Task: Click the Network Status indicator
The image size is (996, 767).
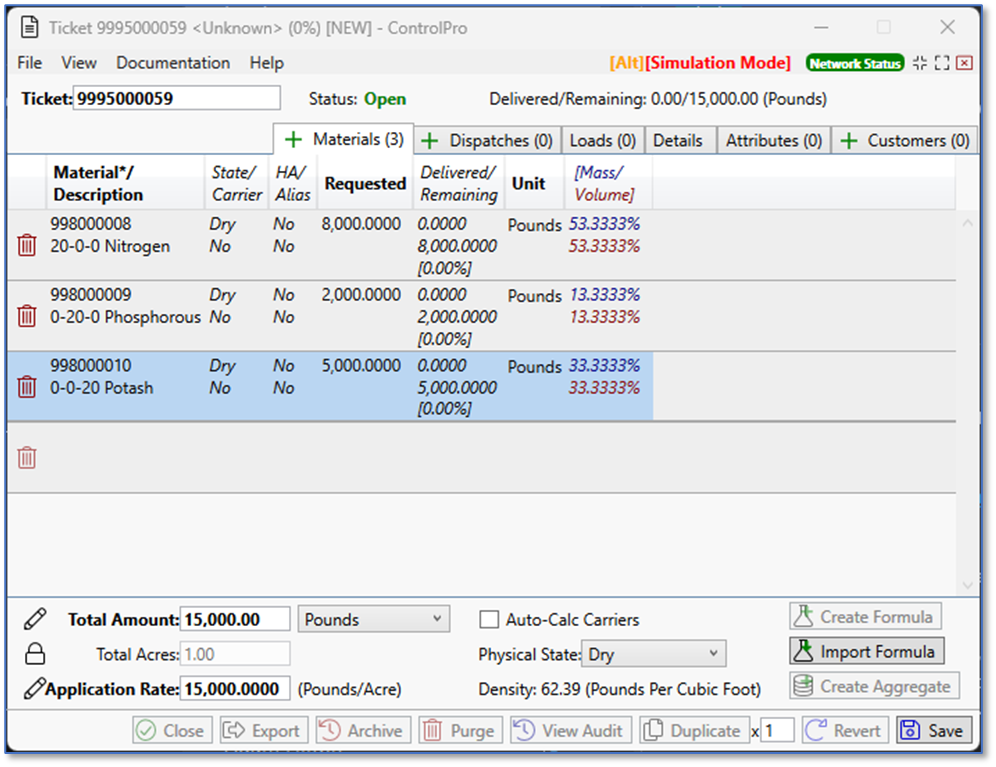Action: point(854,63)
